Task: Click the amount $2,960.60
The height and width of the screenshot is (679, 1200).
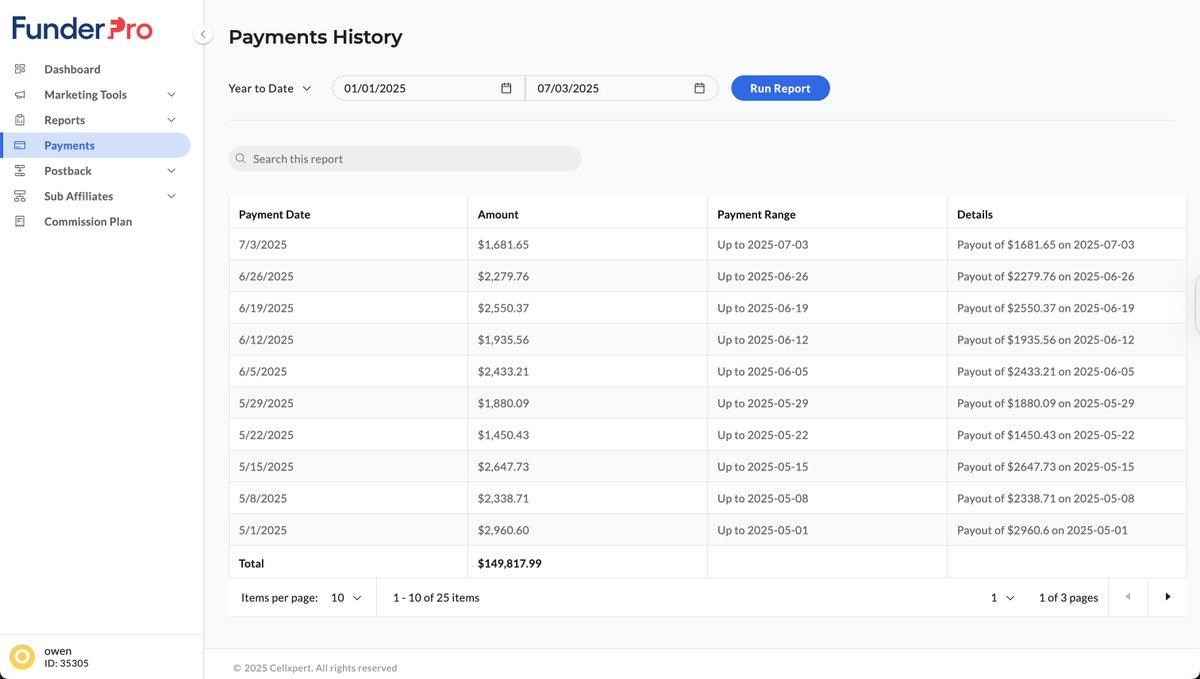Action: pos(503,530)
